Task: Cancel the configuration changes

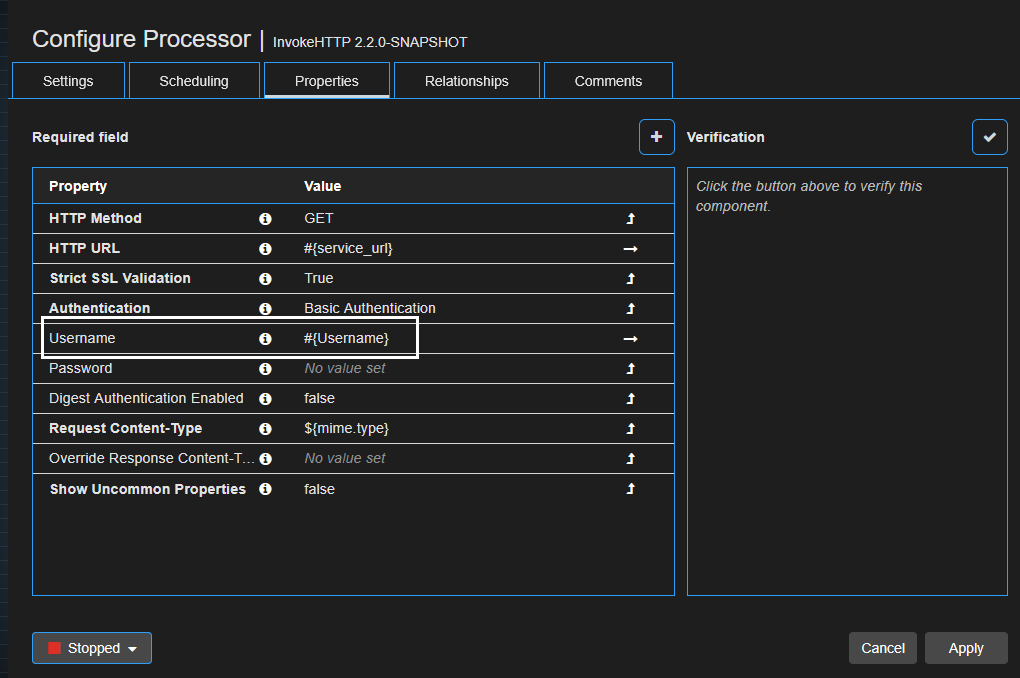Action: [882, 648]
